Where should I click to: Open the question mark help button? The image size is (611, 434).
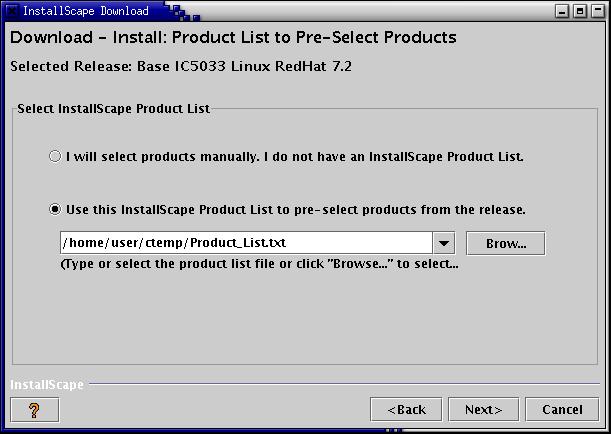(x=35, y=409)
